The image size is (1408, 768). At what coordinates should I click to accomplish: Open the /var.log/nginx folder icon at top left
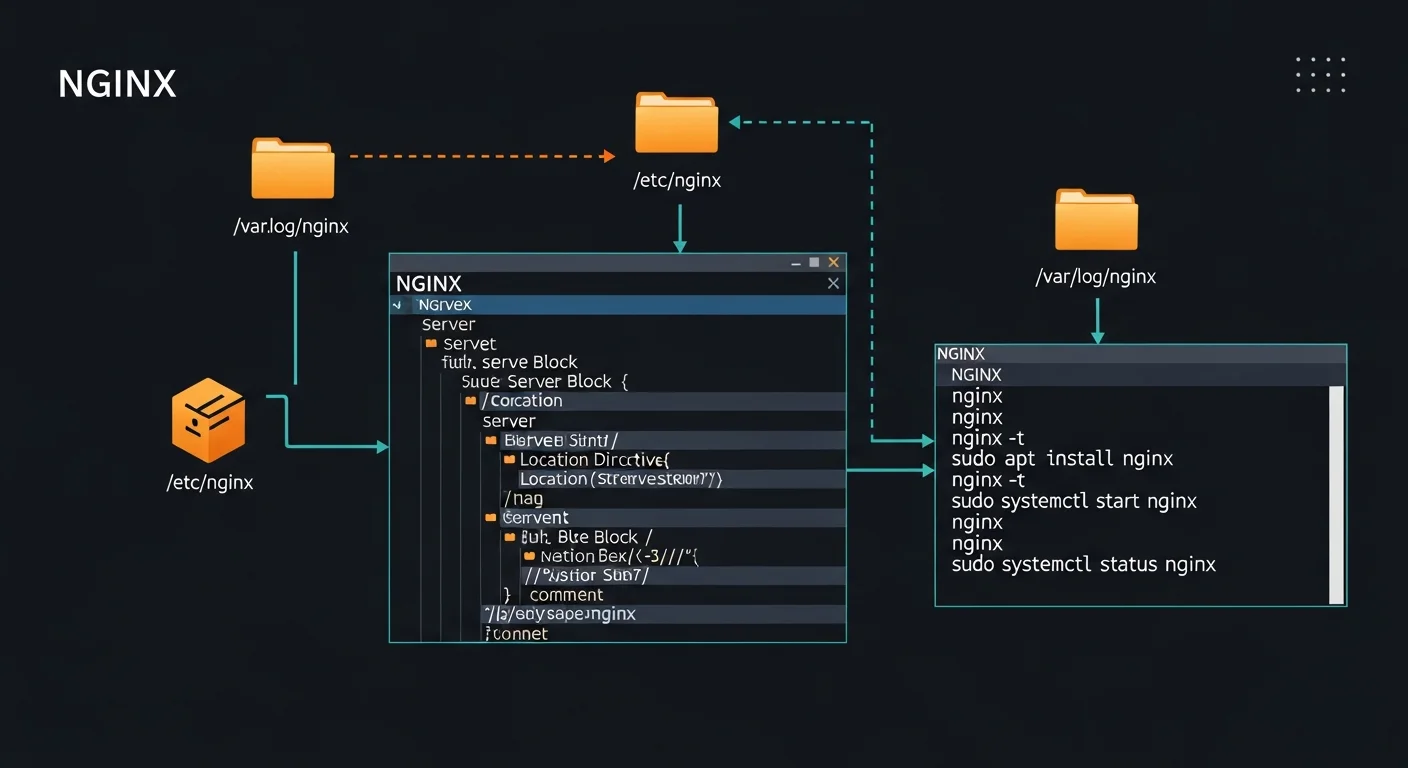[x=291, y=168]
